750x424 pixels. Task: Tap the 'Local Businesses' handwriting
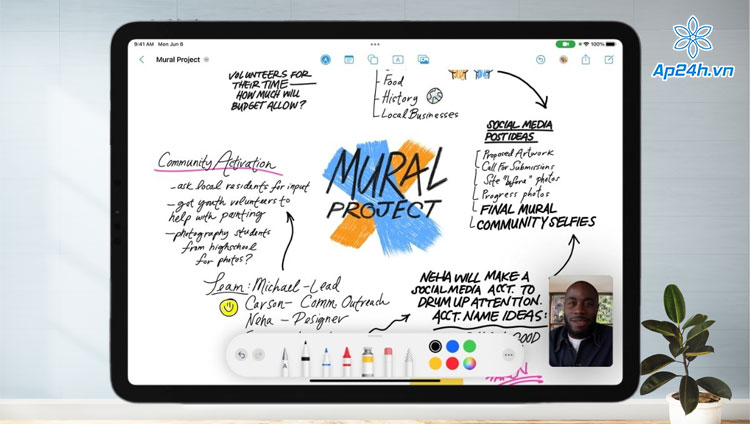click(x=420, y=114)
